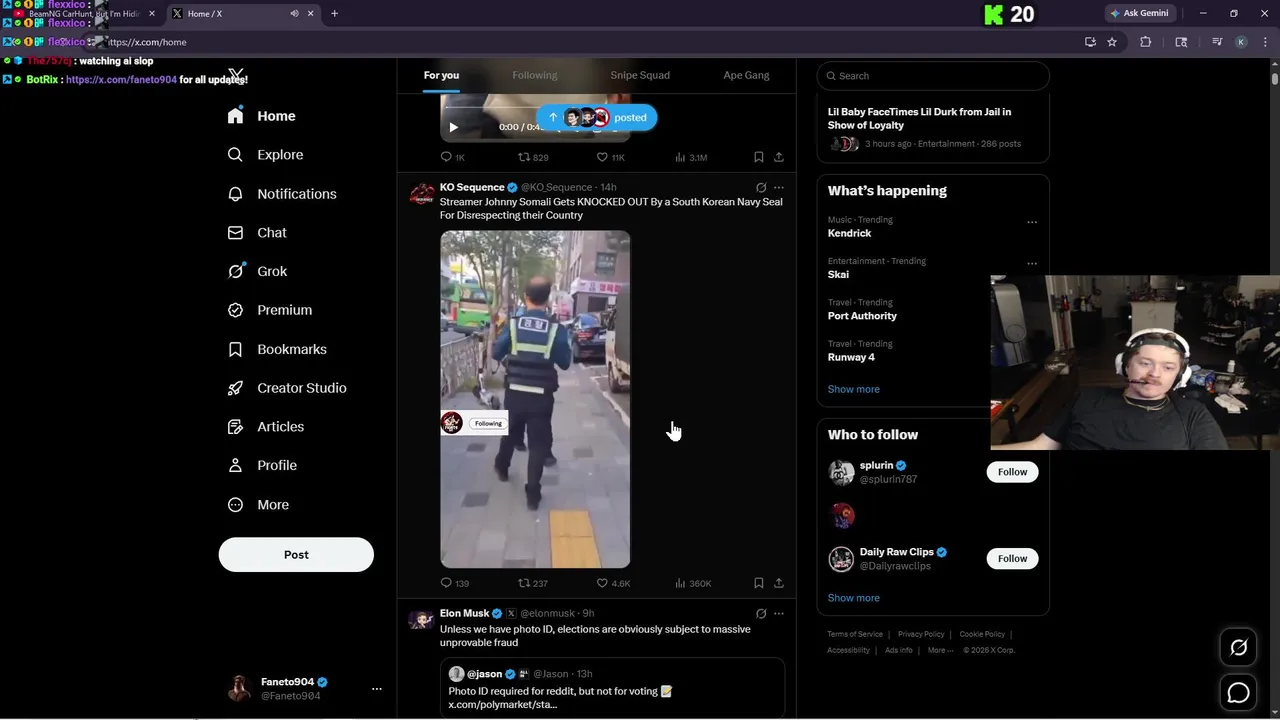Open more options on Elon Musk's post

pos(779,613)
